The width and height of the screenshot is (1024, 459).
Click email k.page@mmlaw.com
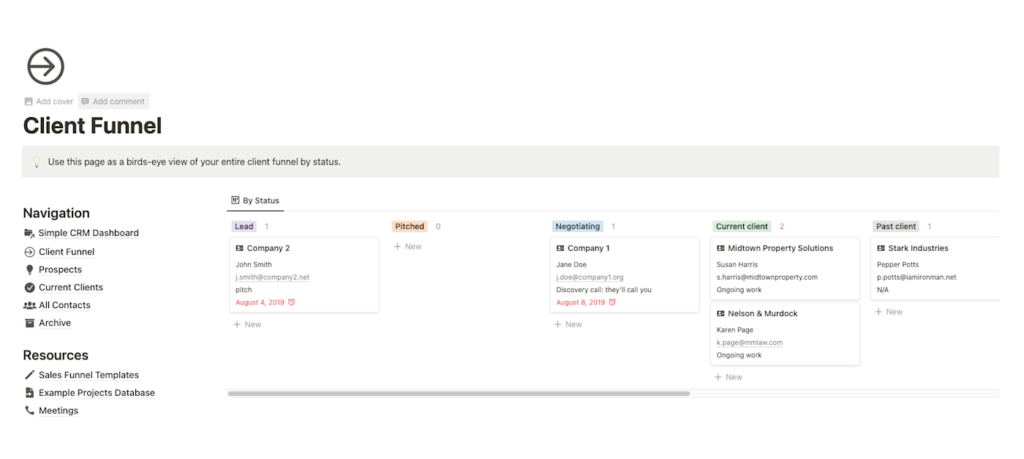pos(749,342)
